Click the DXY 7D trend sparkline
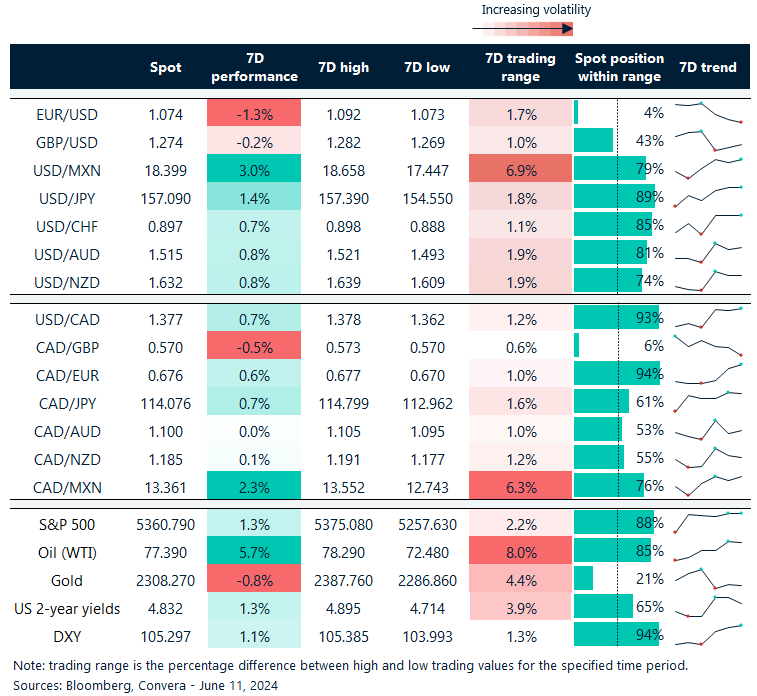The height and width of the screenshot is (696, 757). point(708,634)
